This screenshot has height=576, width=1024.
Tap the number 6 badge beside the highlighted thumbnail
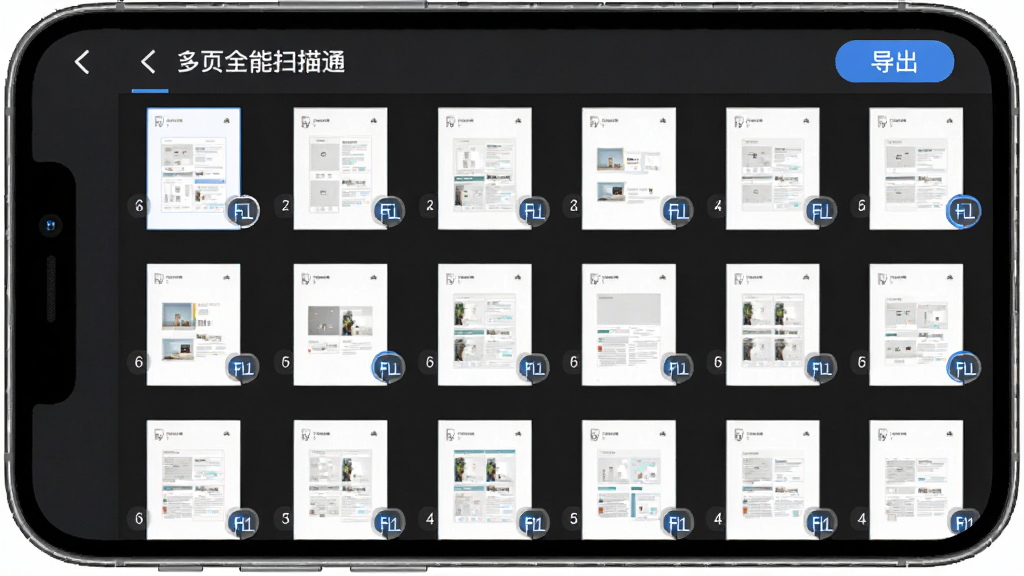tap(138, 206)
